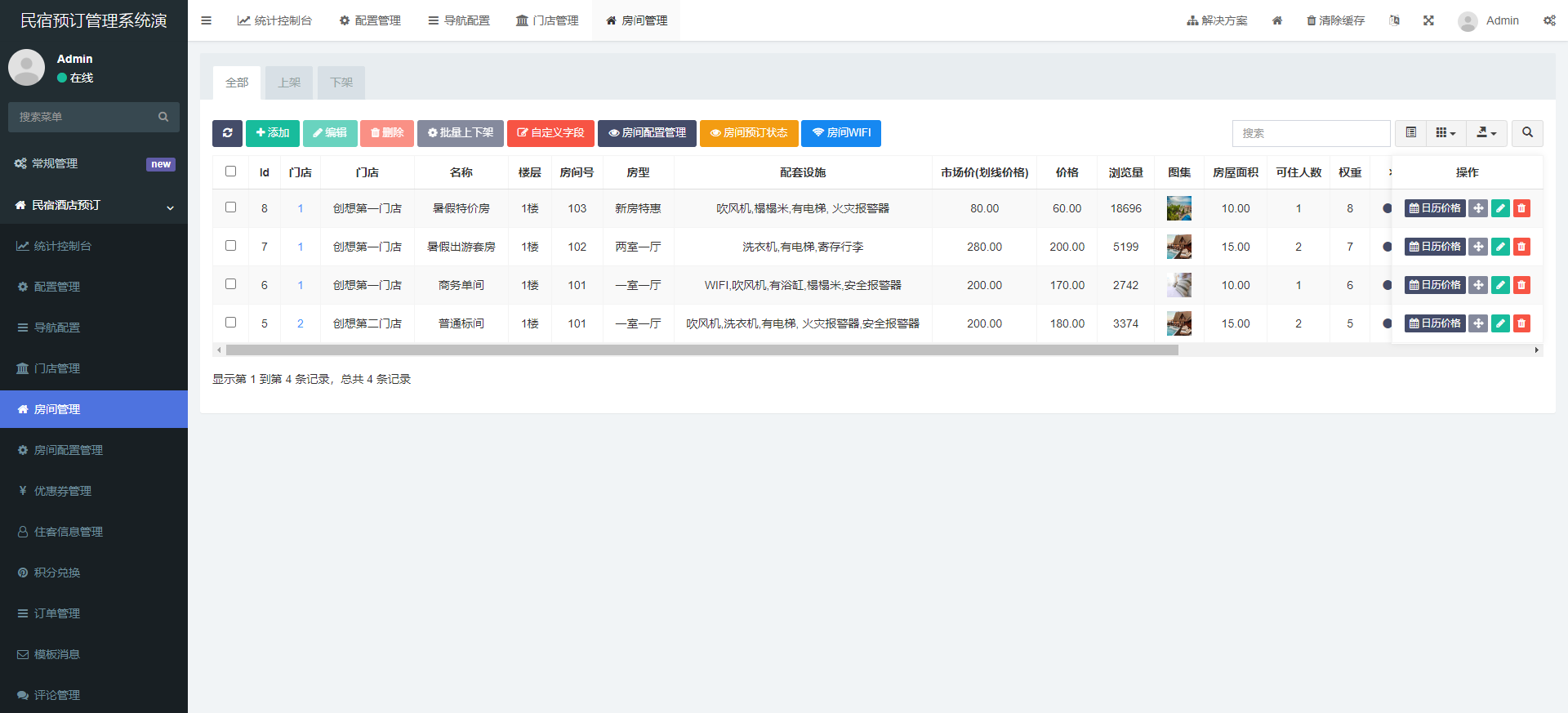Click drag-move icon for room Id 6
Image resolution: width=1568 pixels, height=713 pixels.
click(1478, 285)
